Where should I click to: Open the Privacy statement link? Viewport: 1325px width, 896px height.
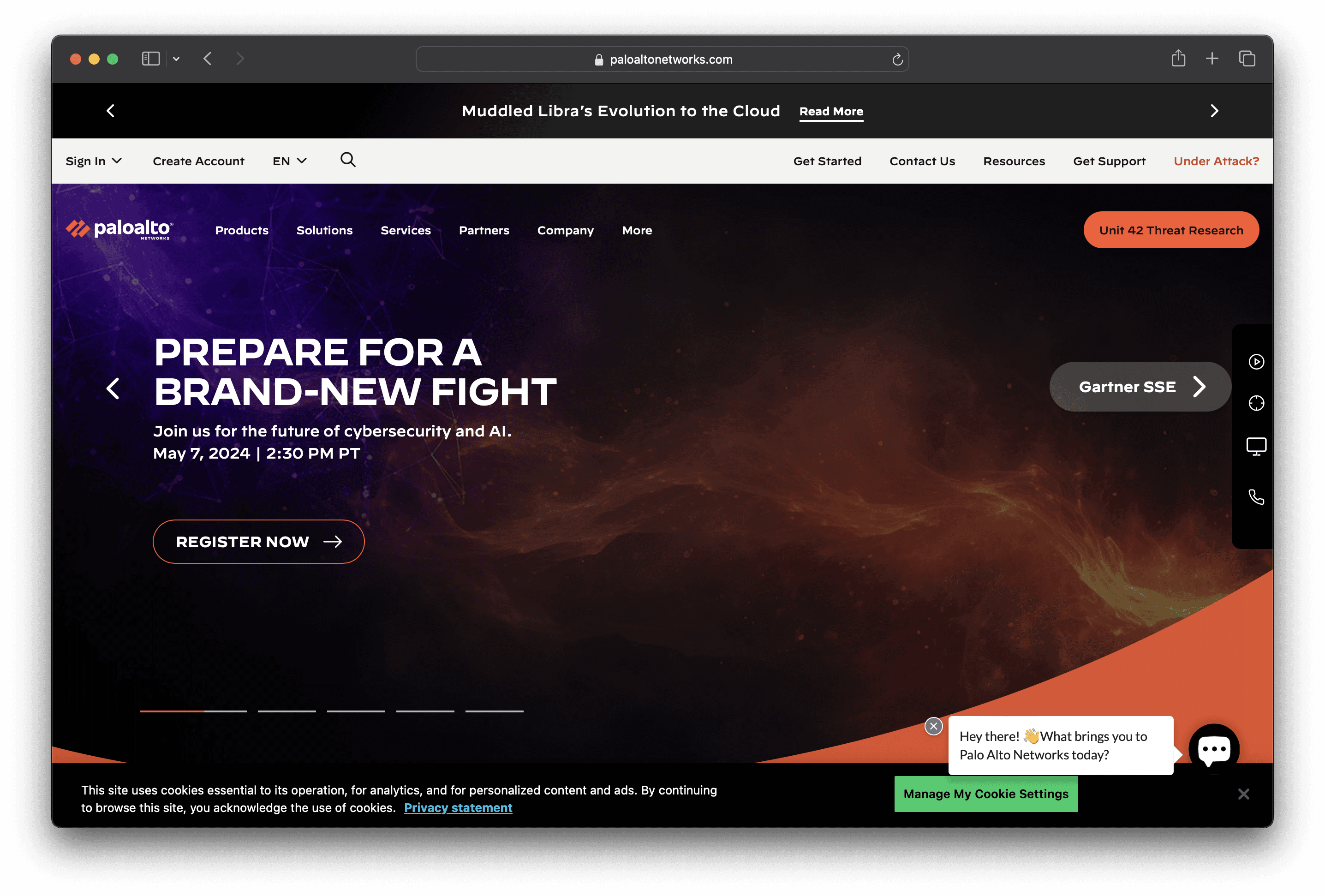click(x=458, y=807)
